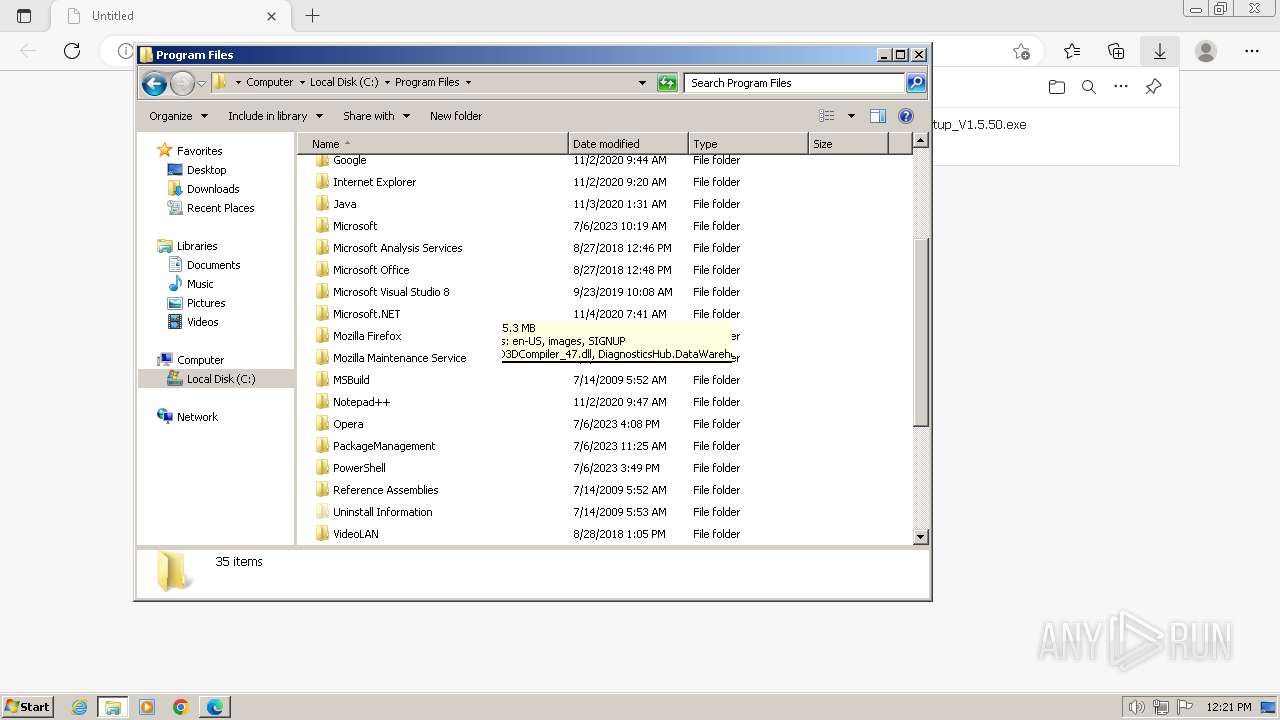Click Explorer's forward arrow button

point(182,83)
